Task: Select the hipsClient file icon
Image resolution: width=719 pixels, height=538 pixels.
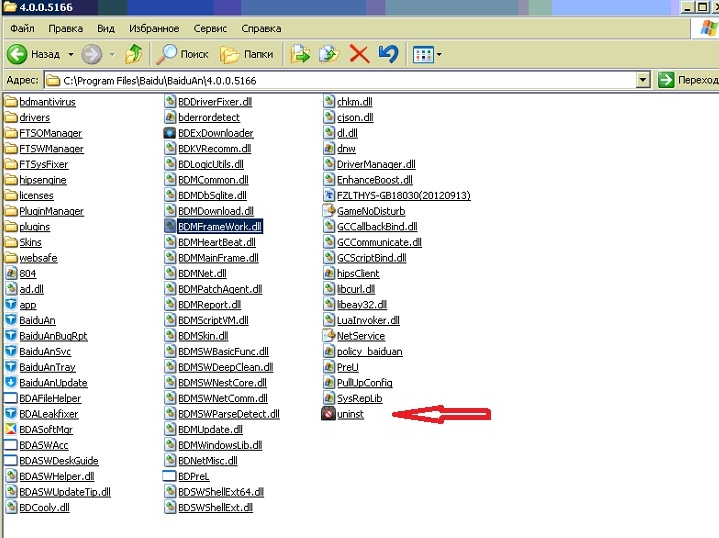Action: (x=329, y=273)
